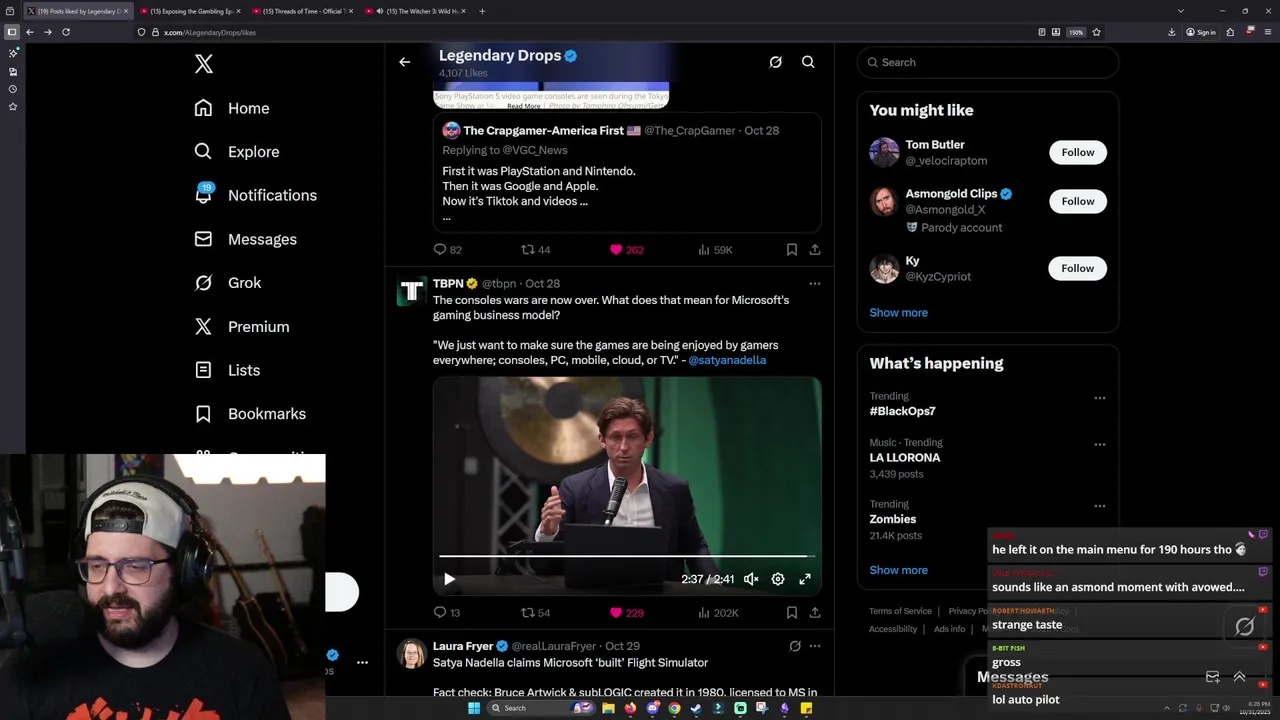
Task: Click Windows Start button on taskbar
Action: [x=474, y=708]
